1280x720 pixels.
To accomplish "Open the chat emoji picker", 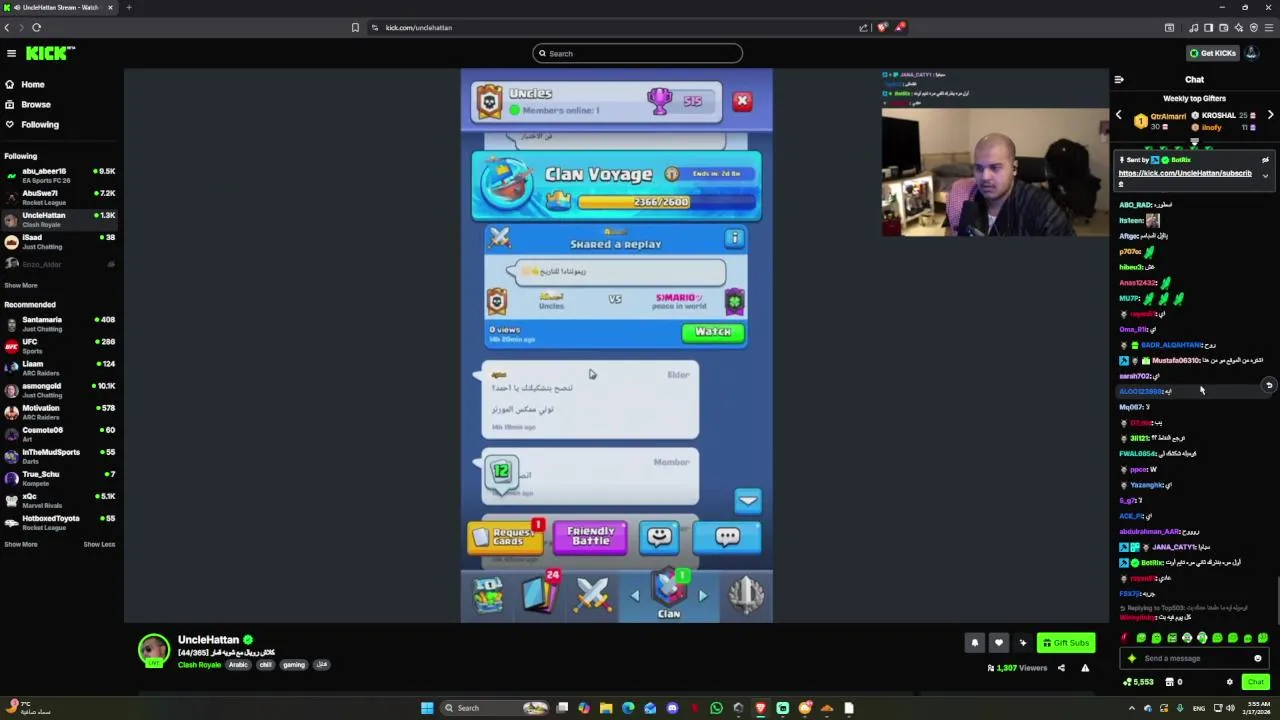I will 1258,658.
